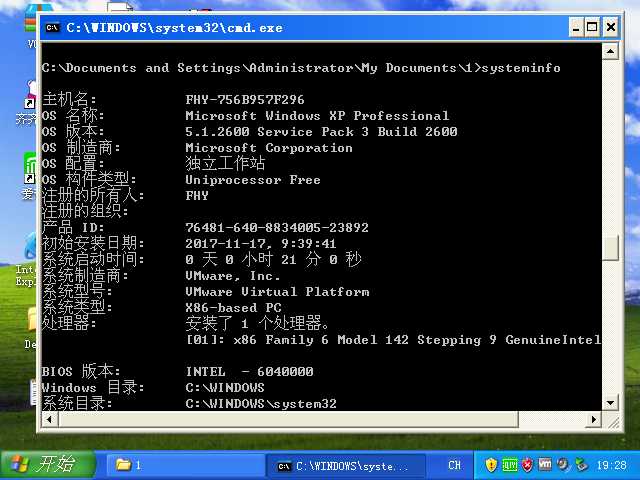Click the taskbar clock showing 19:28
The width and height of the screenshot is (640, 480).
[x=611, y=465]
